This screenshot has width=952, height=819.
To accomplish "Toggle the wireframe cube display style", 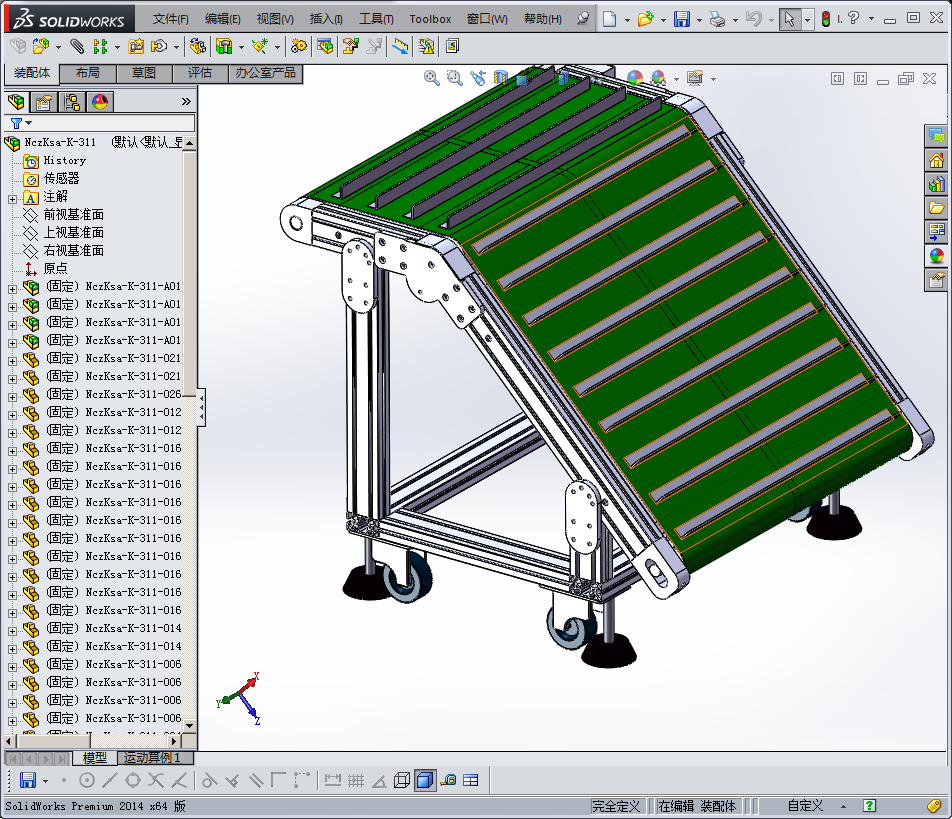I will 402,780.
